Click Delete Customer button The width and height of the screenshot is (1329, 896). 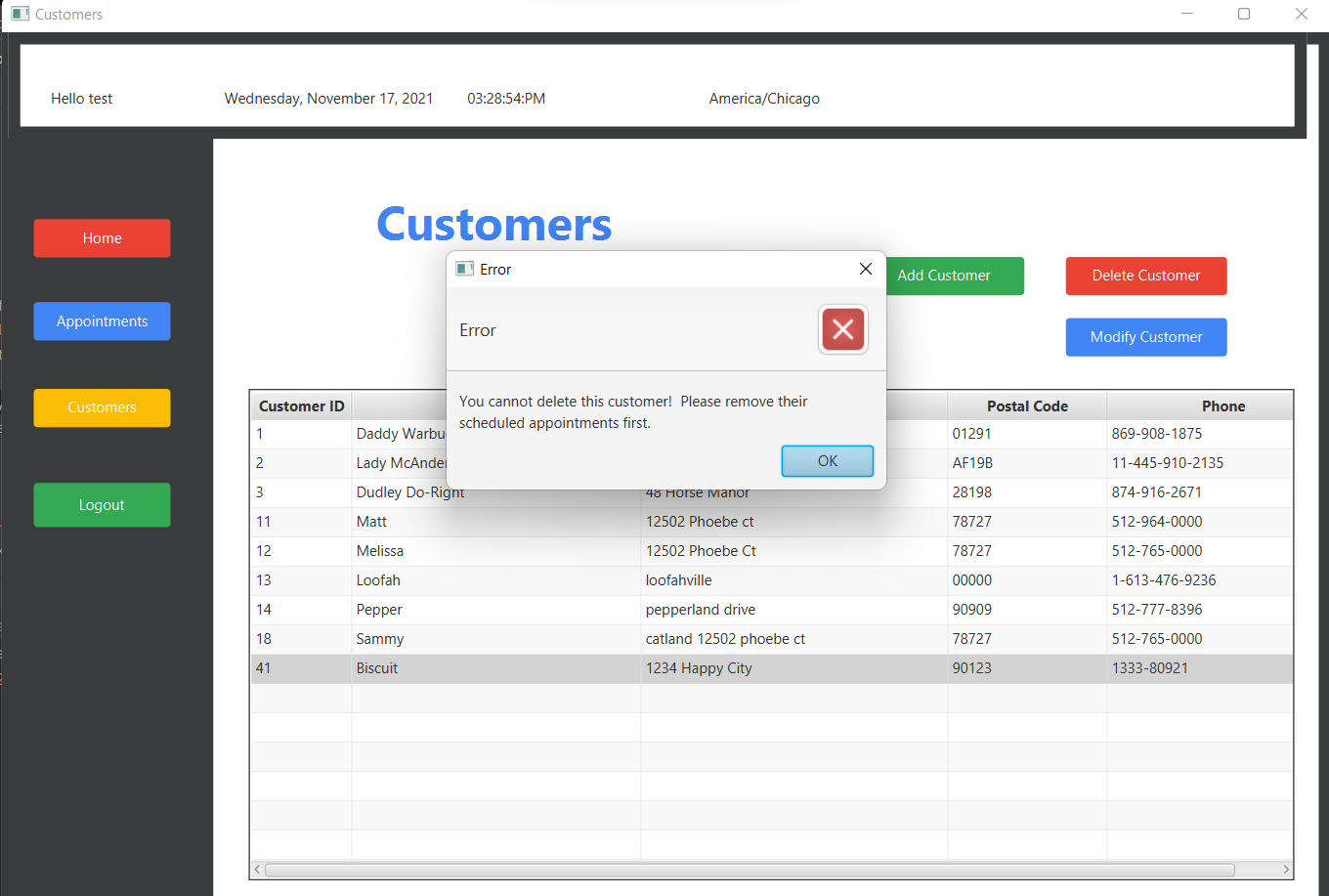point(1145,276)
